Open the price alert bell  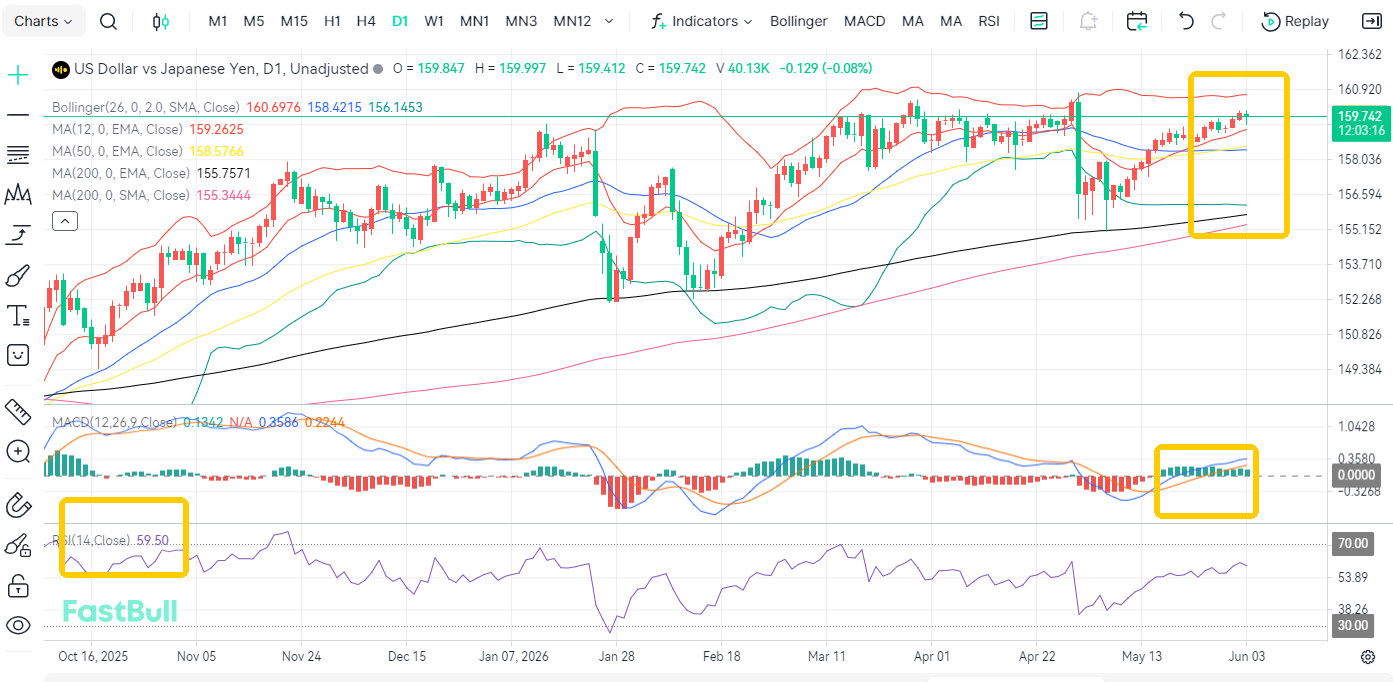pos(1089,21)
